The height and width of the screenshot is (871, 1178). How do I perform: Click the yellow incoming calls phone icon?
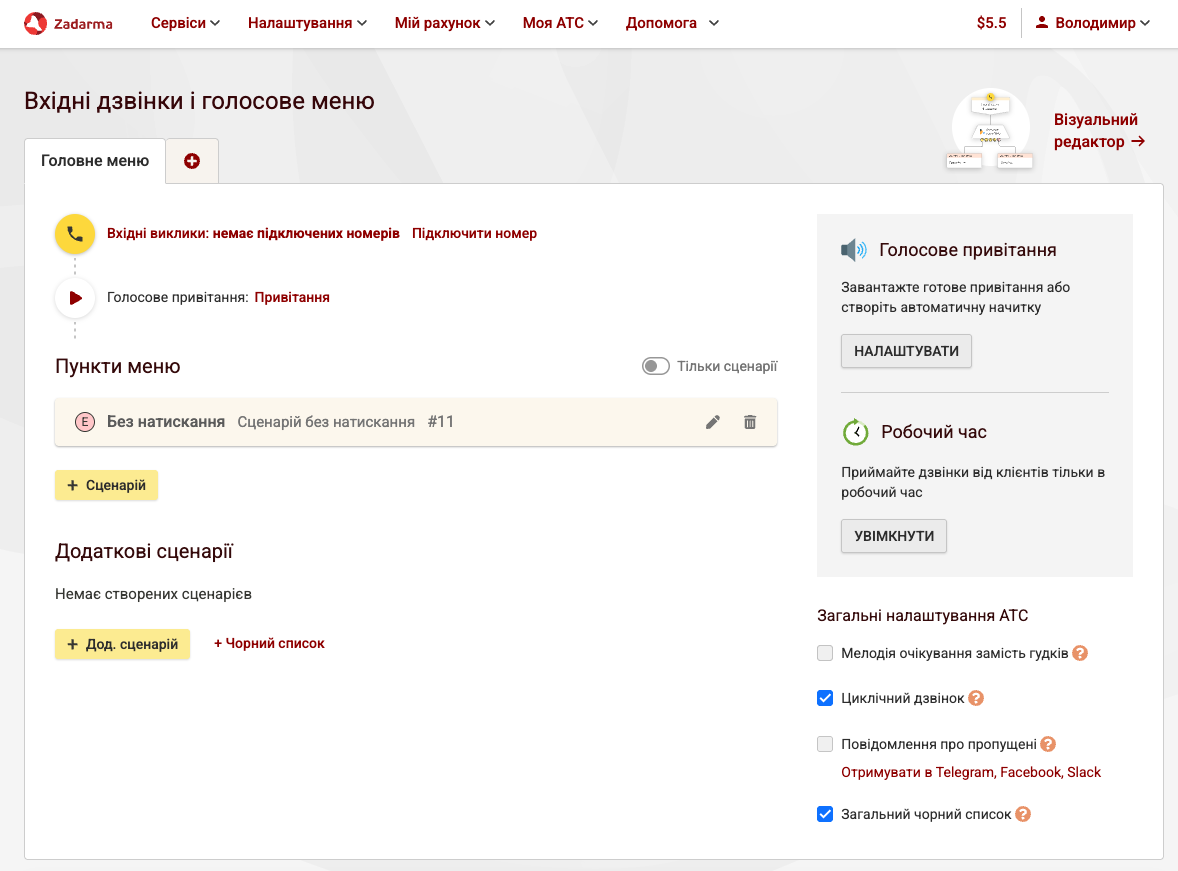click(x=75, y=234)
